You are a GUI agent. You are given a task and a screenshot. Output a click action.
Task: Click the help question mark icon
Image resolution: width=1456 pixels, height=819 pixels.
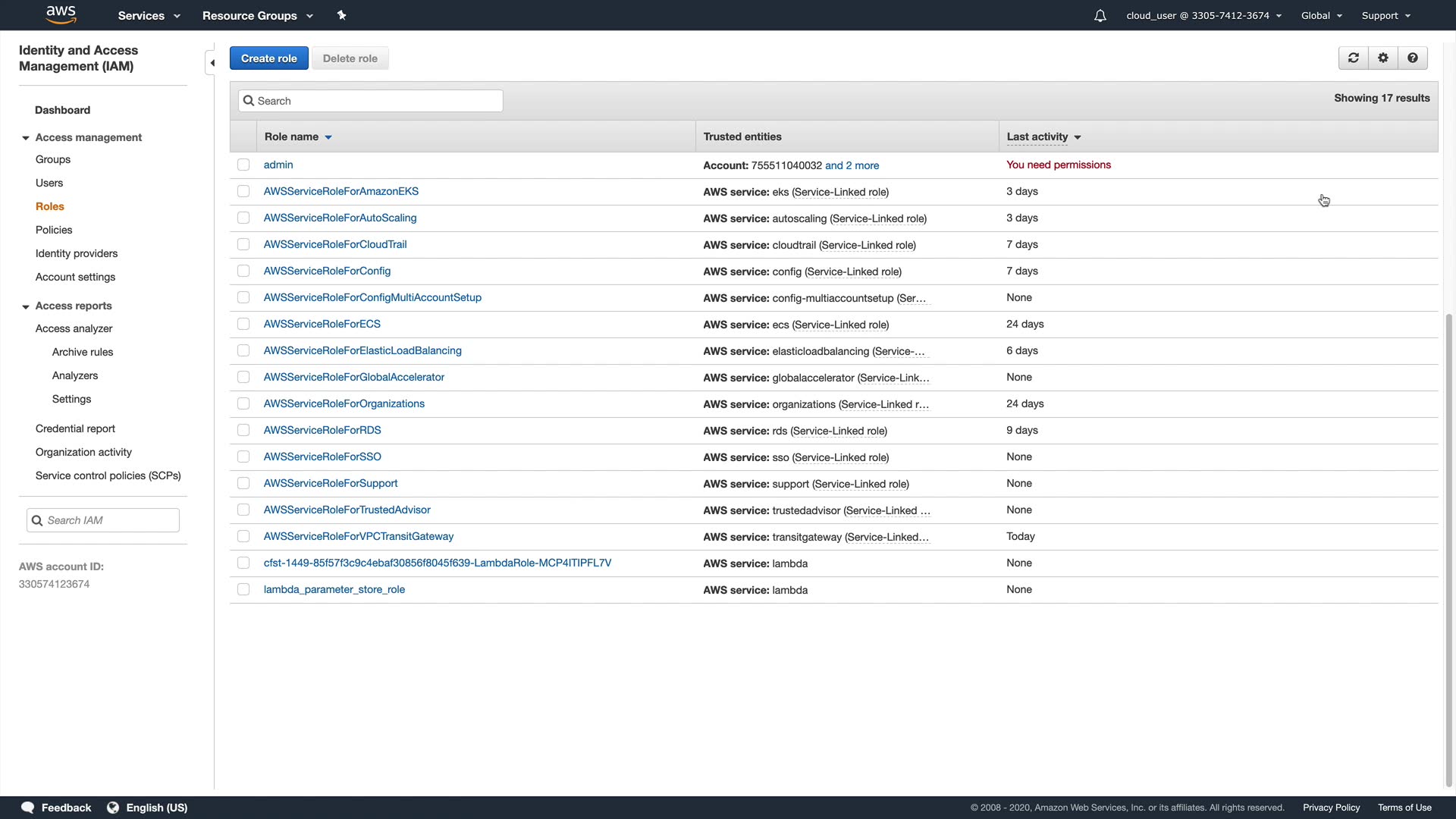1413,58
